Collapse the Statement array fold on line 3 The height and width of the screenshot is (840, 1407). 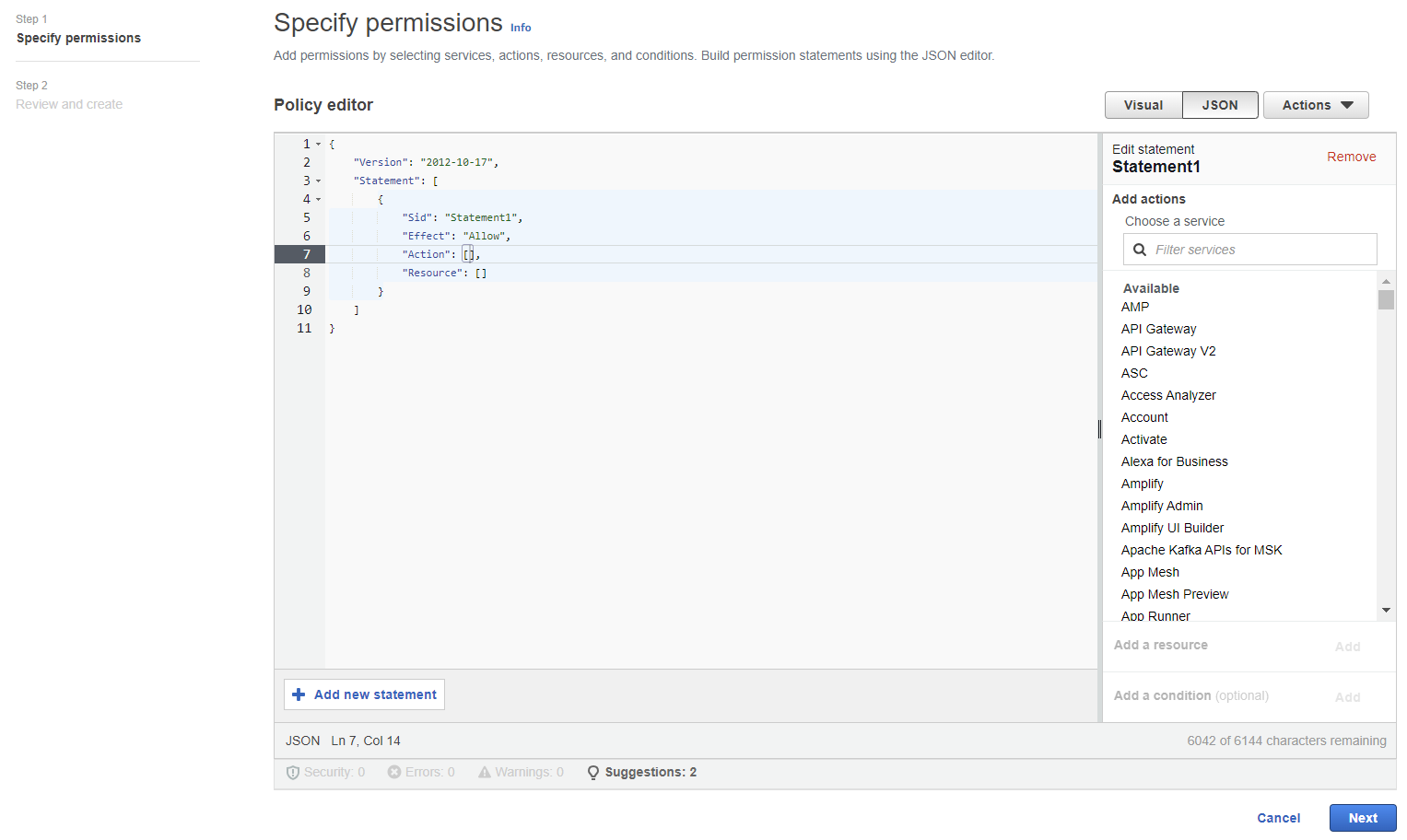point(319,181)
